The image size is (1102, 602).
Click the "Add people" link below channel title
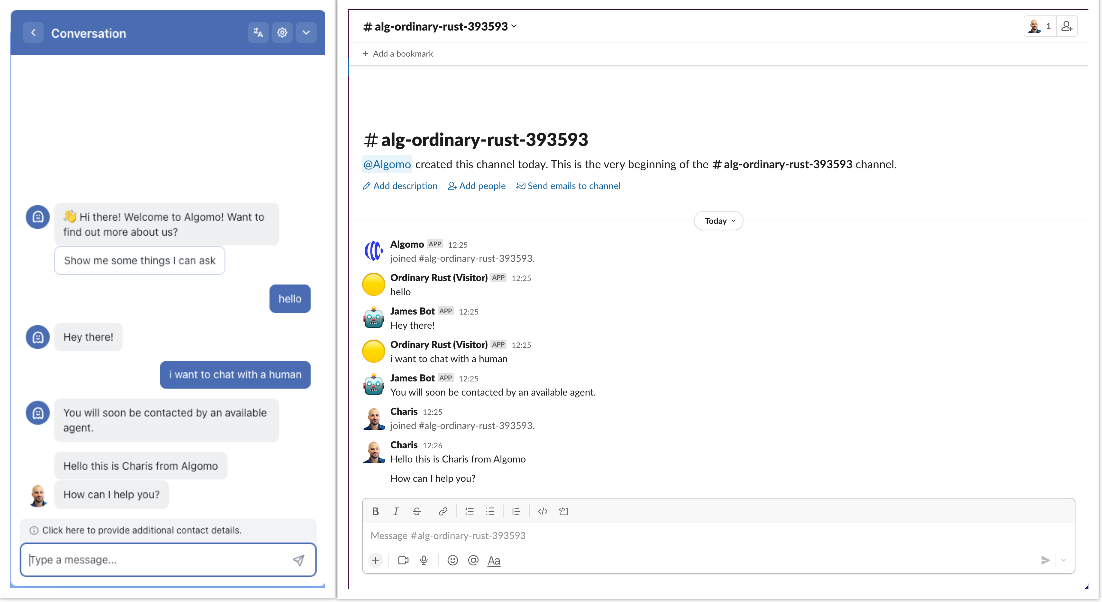pos(477,186)
